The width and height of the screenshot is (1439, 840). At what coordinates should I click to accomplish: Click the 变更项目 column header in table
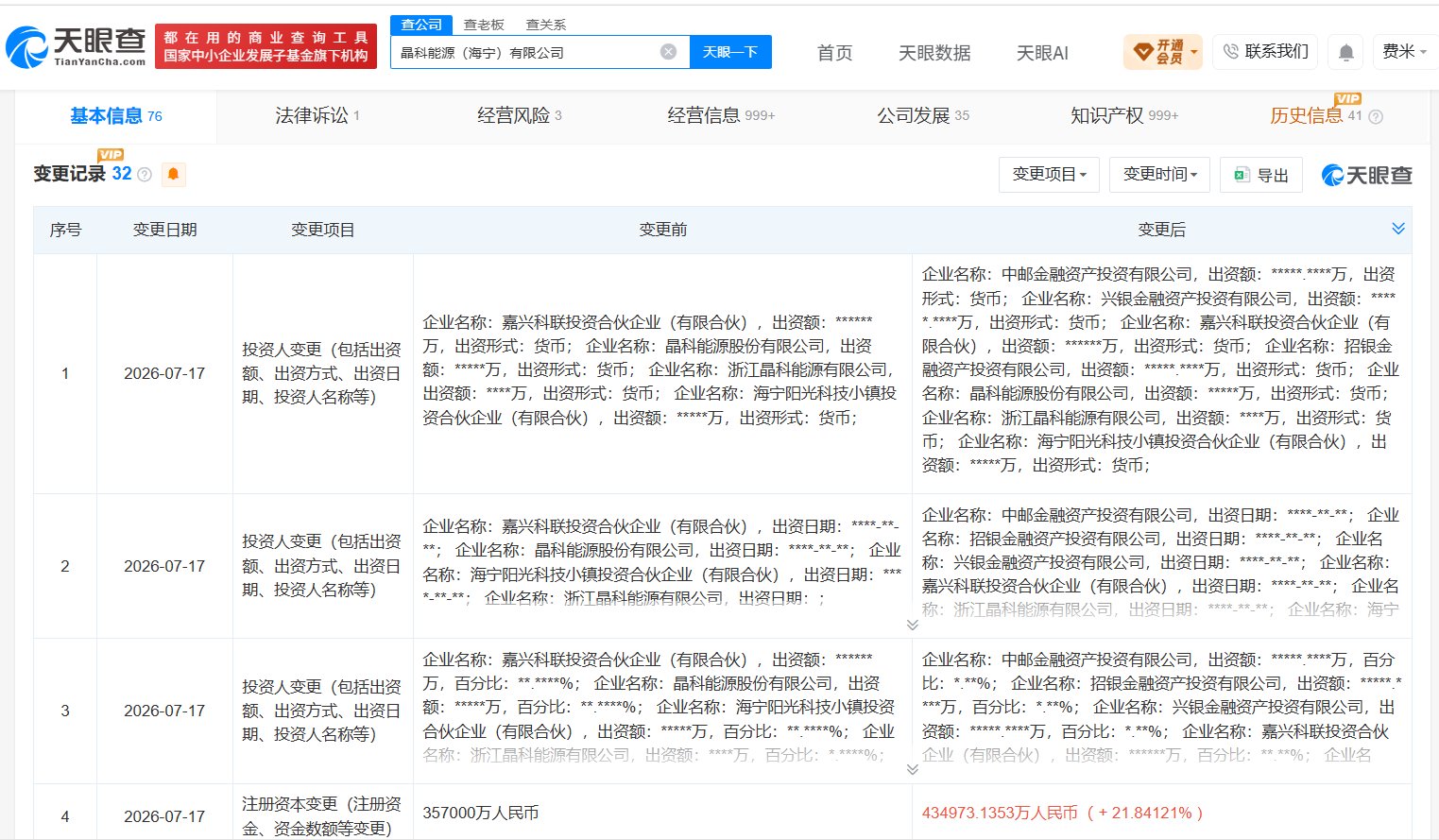(322, 230)
